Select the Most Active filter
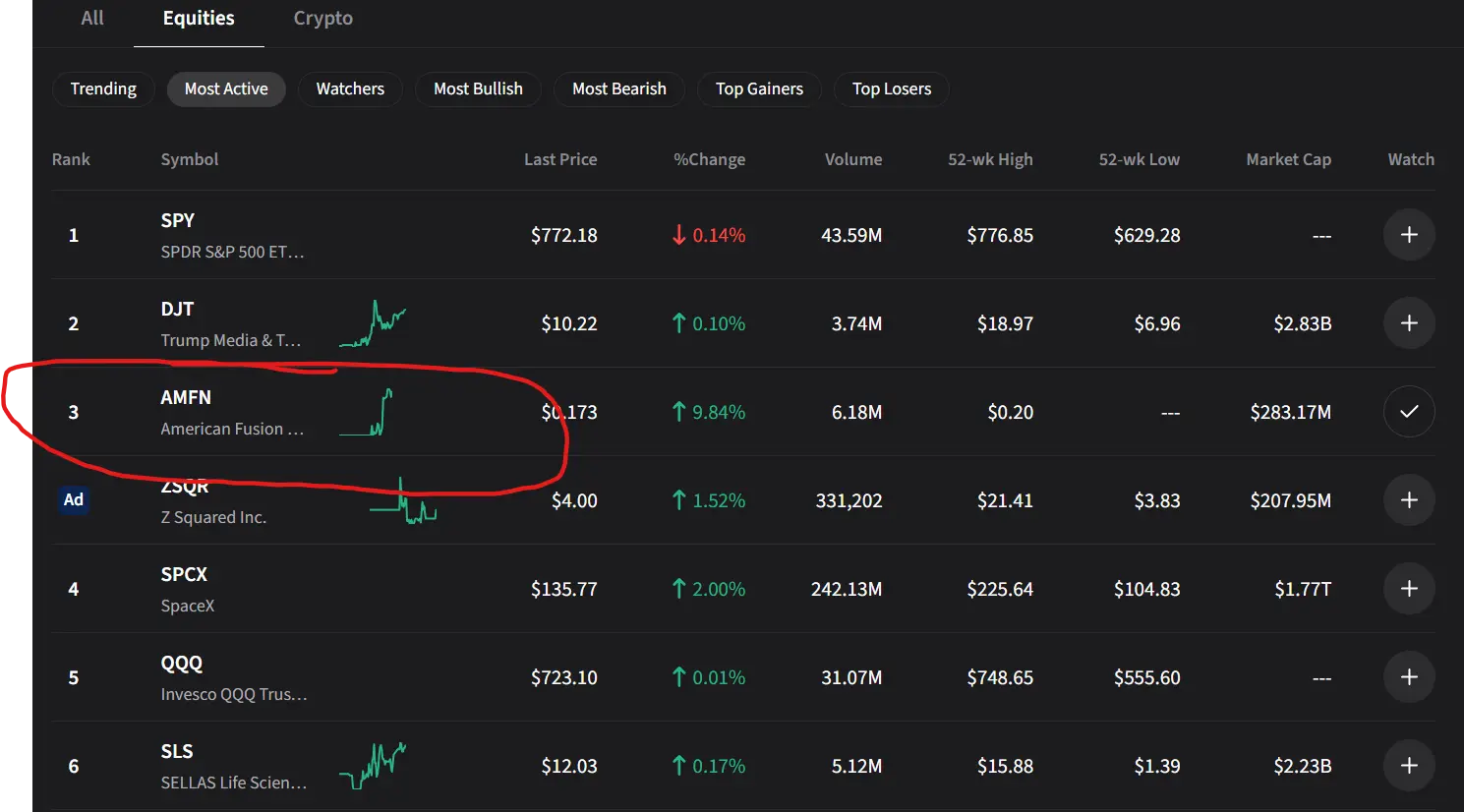 click(x=226, y=88)
